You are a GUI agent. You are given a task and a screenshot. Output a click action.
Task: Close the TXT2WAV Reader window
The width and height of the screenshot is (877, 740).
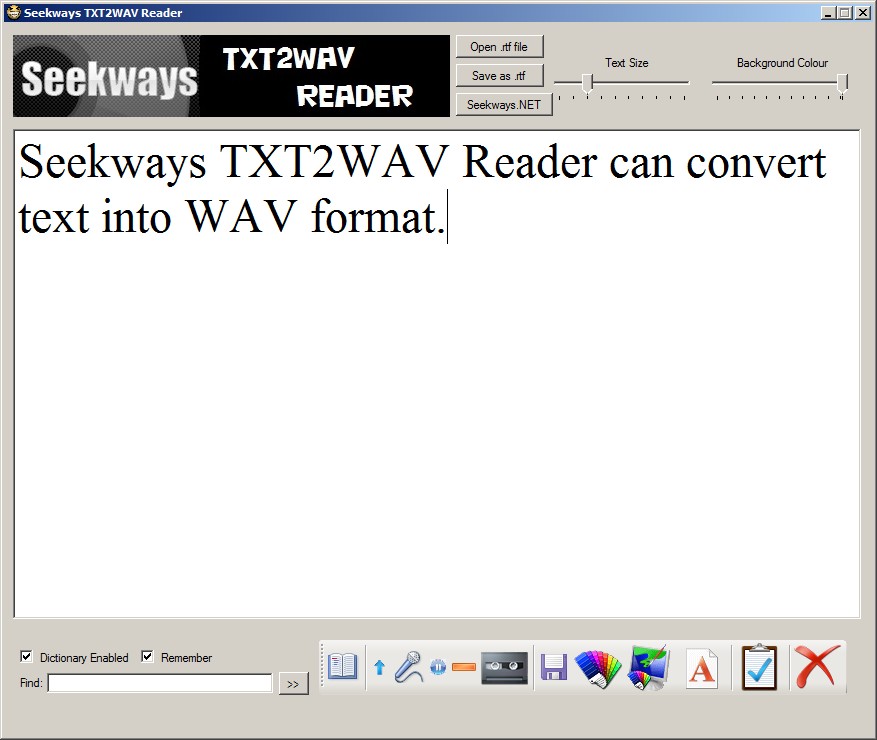coord(863,12)
